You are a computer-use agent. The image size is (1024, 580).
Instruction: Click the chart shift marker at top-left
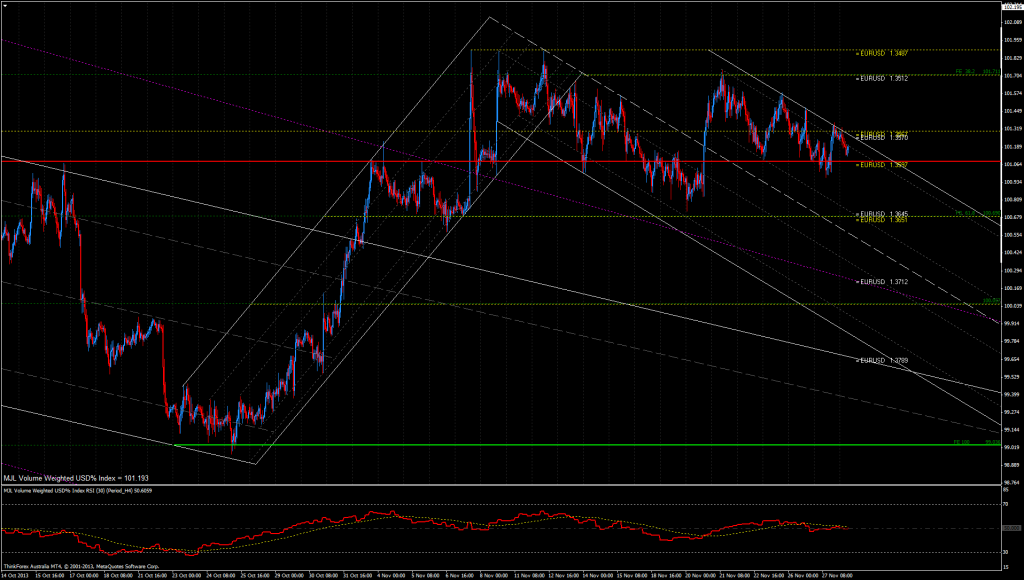click(x=5, y=5)
